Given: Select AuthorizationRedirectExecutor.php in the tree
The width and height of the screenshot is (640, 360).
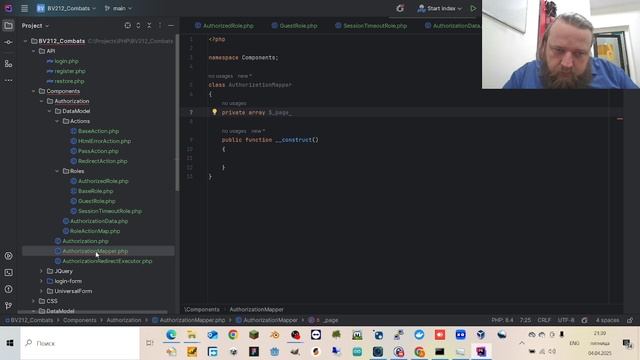Looking at the screenshot, I should (107, 261).
